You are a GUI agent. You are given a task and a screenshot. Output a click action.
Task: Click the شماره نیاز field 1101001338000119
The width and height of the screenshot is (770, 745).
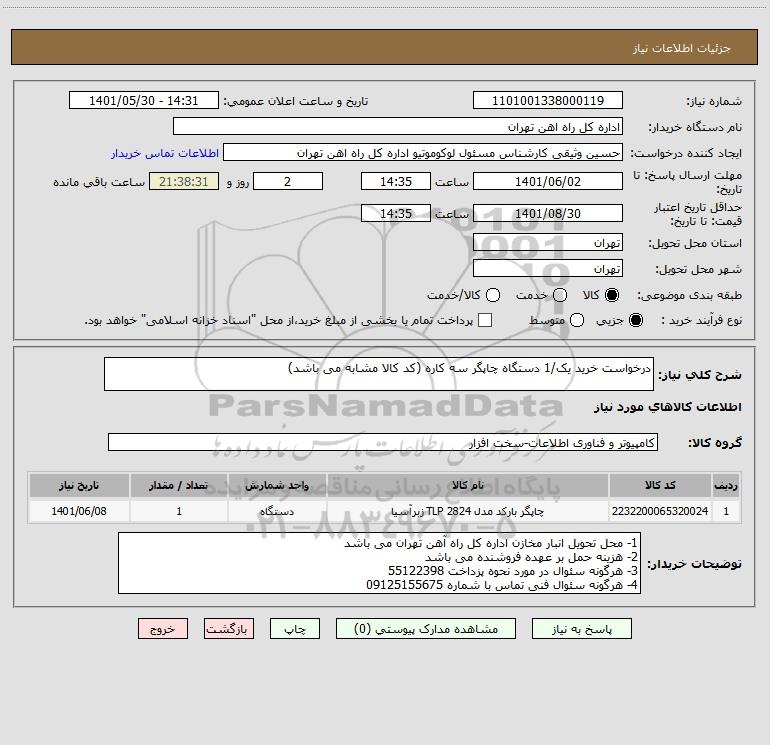pos(548,100)
